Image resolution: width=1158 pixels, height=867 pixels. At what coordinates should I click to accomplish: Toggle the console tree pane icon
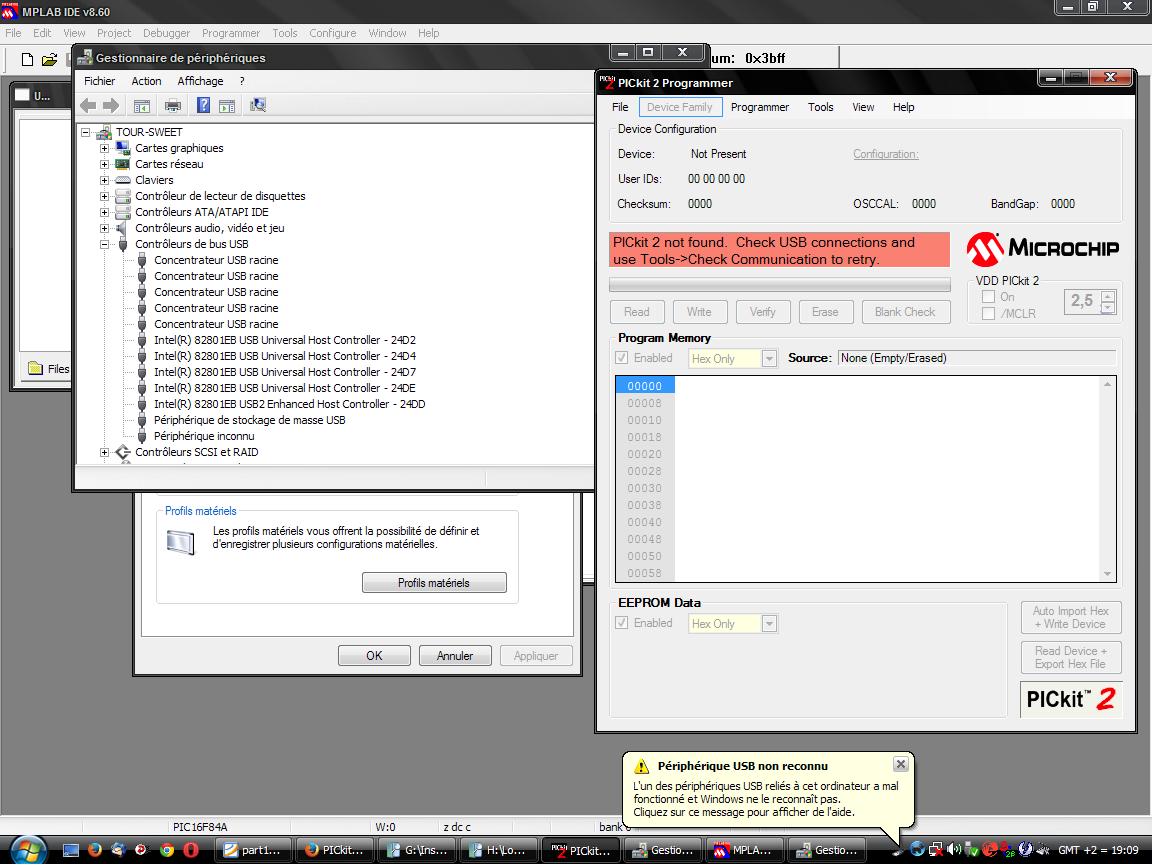[x=142, y=106]
